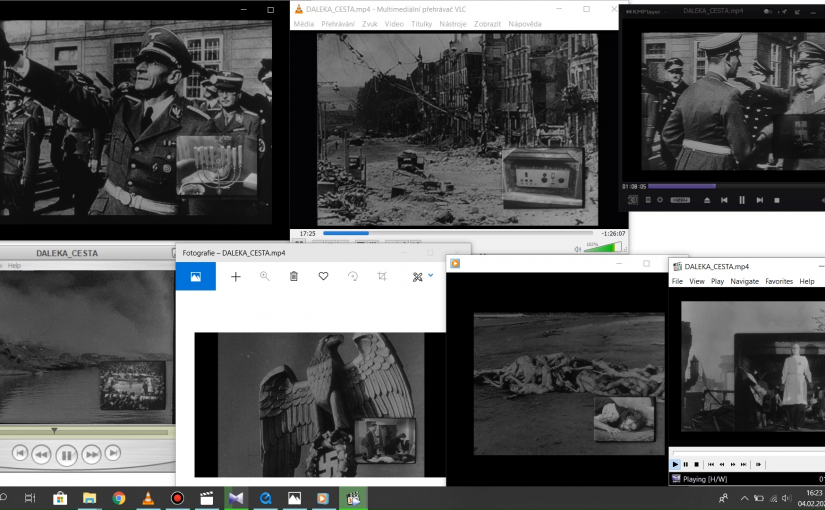Zoom in using the Photos magnifier icon

coord(265,276)
